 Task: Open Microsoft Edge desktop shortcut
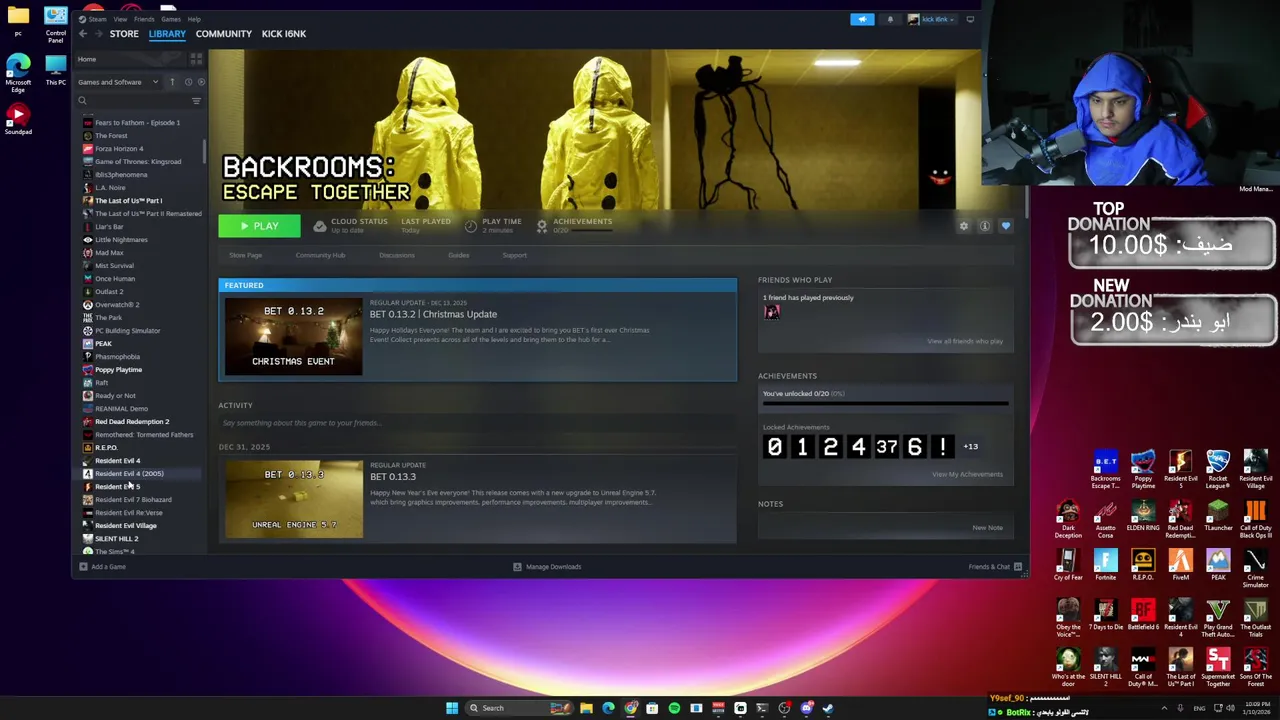pyautogui.click(x=18, y=73)
